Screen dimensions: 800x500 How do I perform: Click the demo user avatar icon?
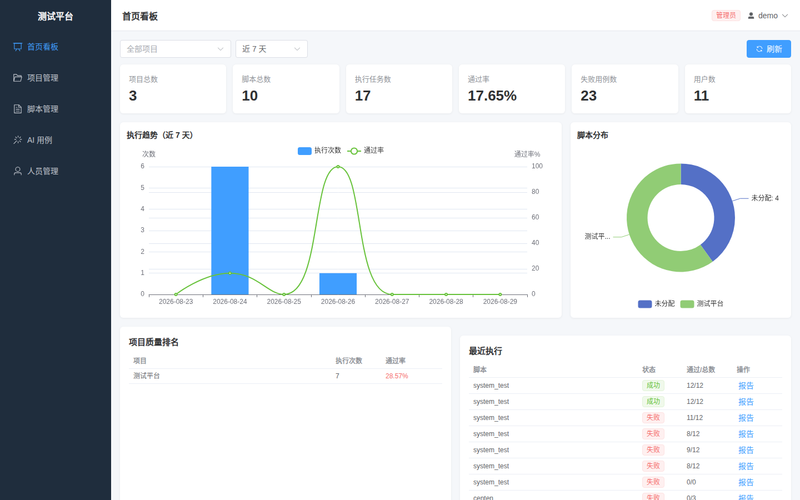[x=751, y=16]
